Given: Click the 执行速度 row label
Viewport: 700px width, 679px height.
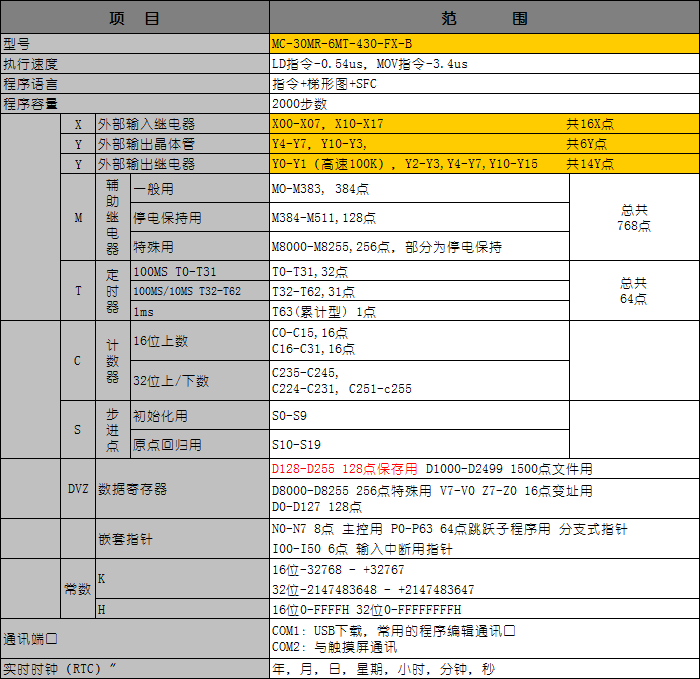Looking at the screenshot, I should [x=31, y=64].
